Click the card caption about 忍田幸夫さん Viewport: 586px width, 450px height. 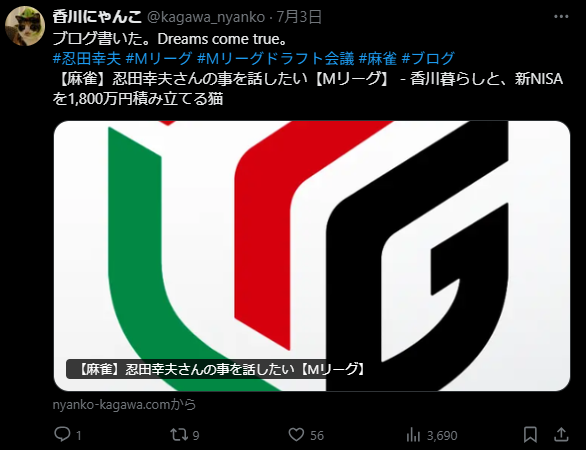pos(221,369)
